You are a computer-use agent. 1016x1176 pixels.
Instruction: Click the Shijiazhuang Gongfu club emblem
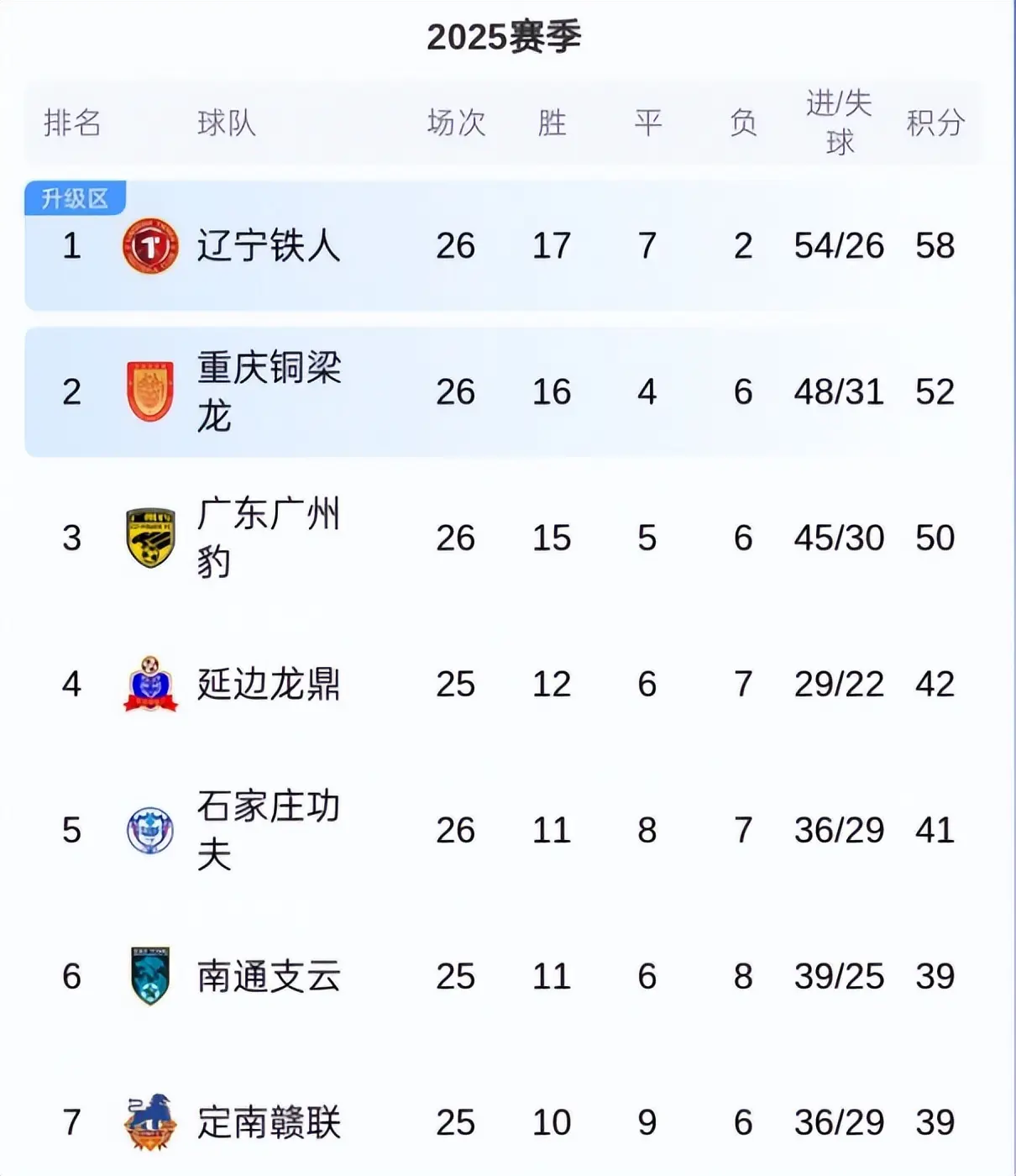pos(150,830)
